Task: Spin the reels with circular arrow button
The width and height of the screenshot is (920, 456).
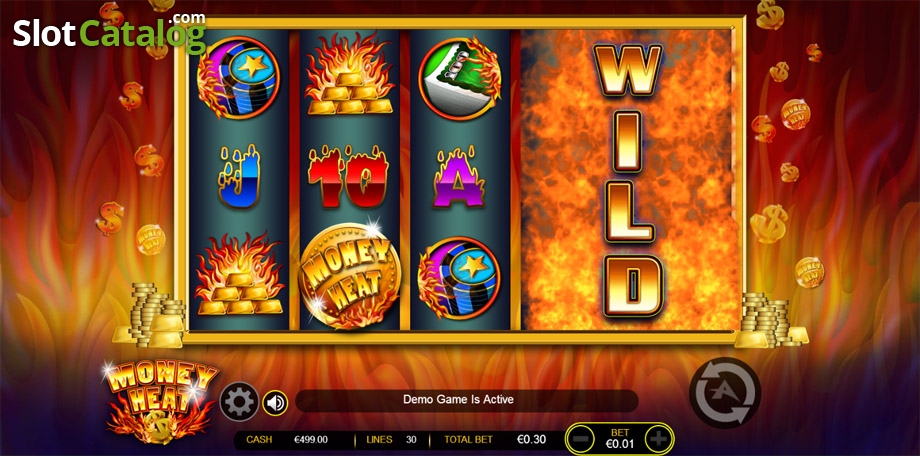Action: tap(725, 392)
